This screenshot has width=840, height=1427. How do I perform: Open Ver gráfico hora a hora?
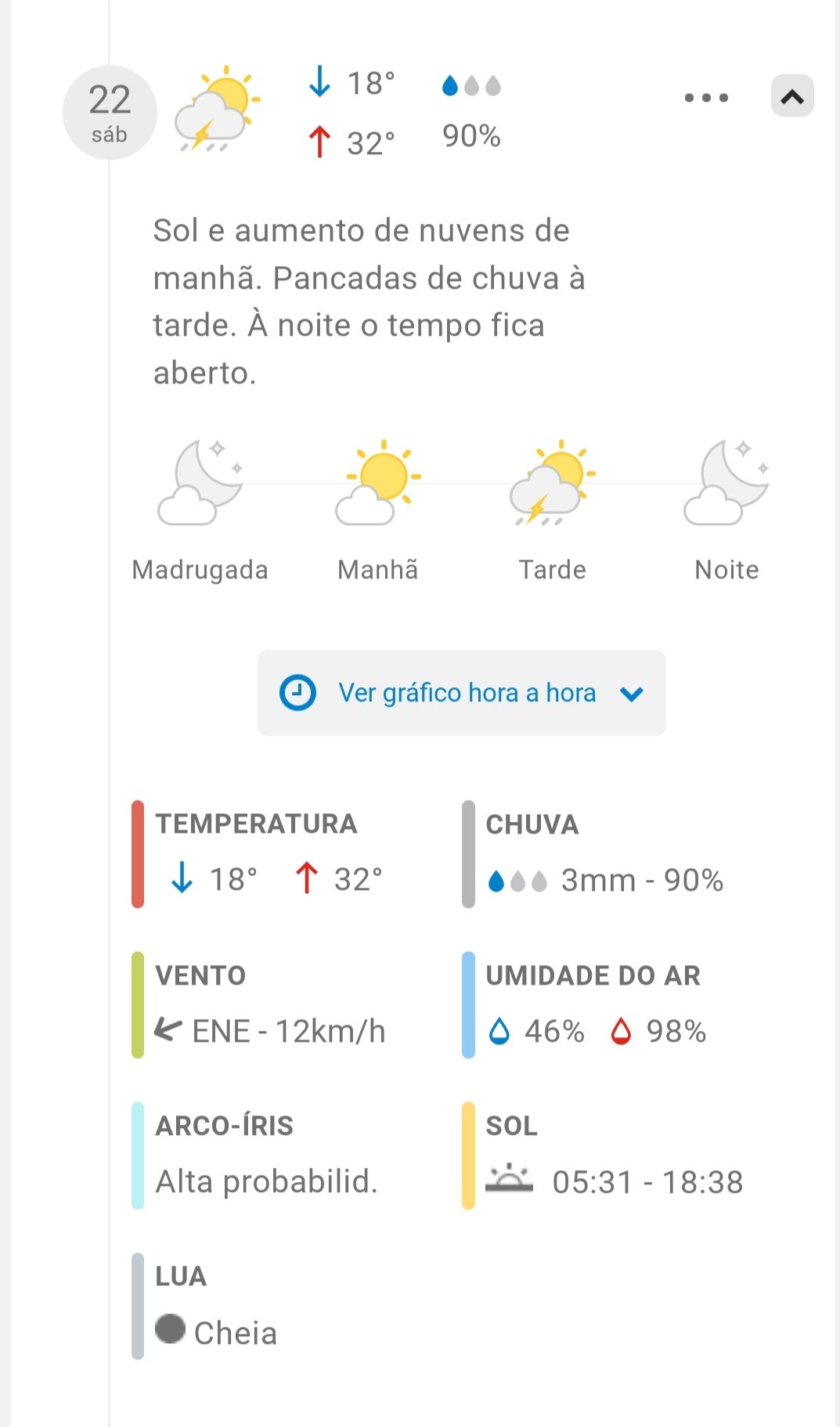pyautogui.click(x=467, y=693)
